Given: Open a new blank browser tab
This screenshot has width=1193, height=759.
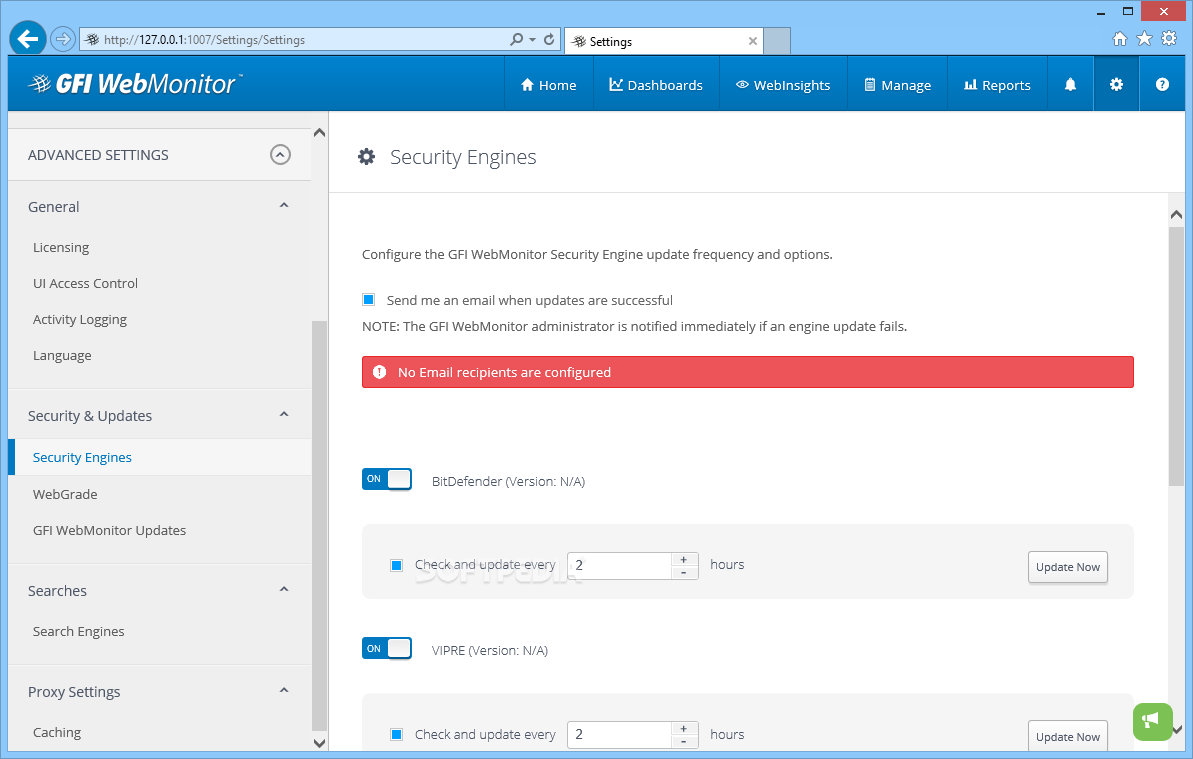Looking at the screenshot, I should 777,41.
